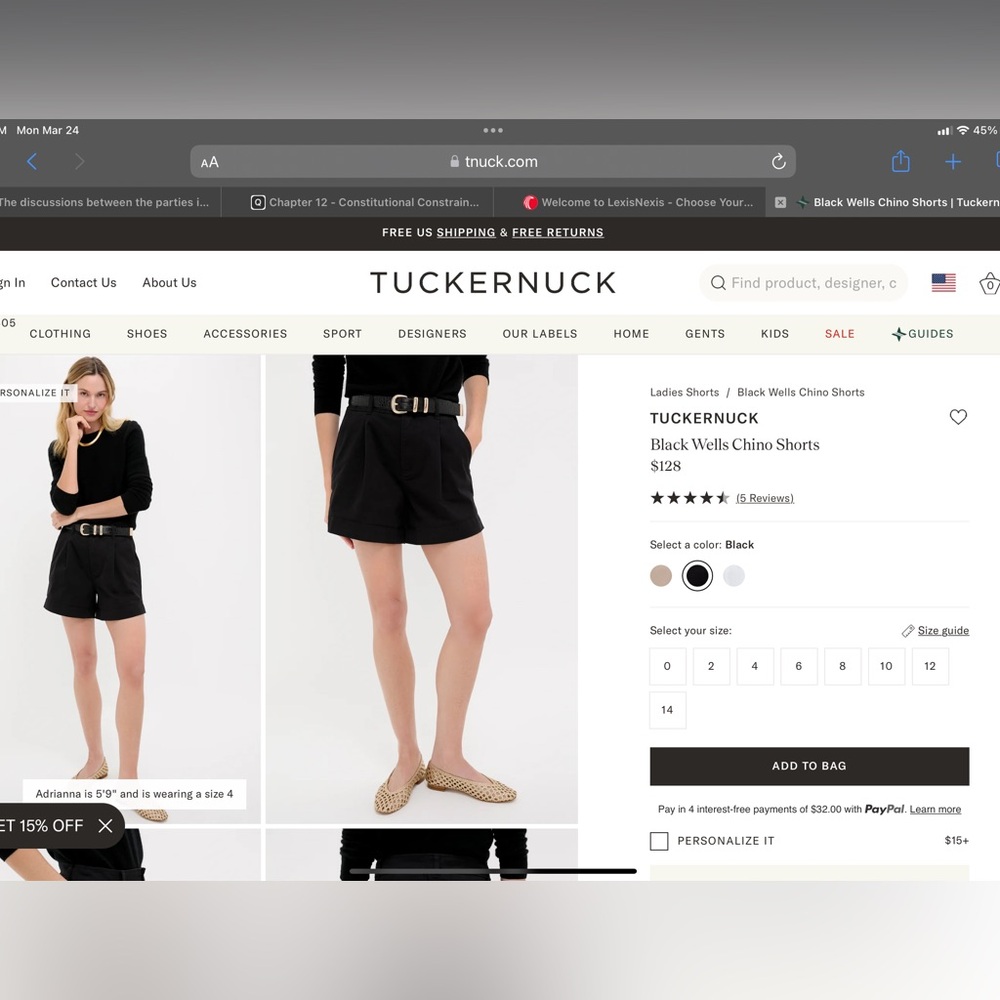Open the Accessories menu

pyautogui.click(x=245, y=334)
